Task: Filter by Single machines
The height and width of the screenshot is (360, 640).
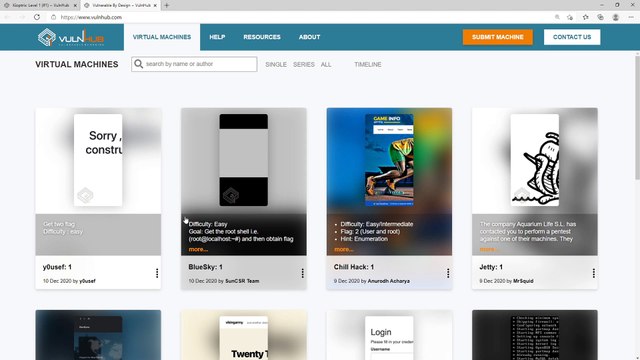Action: click(276, 64)
